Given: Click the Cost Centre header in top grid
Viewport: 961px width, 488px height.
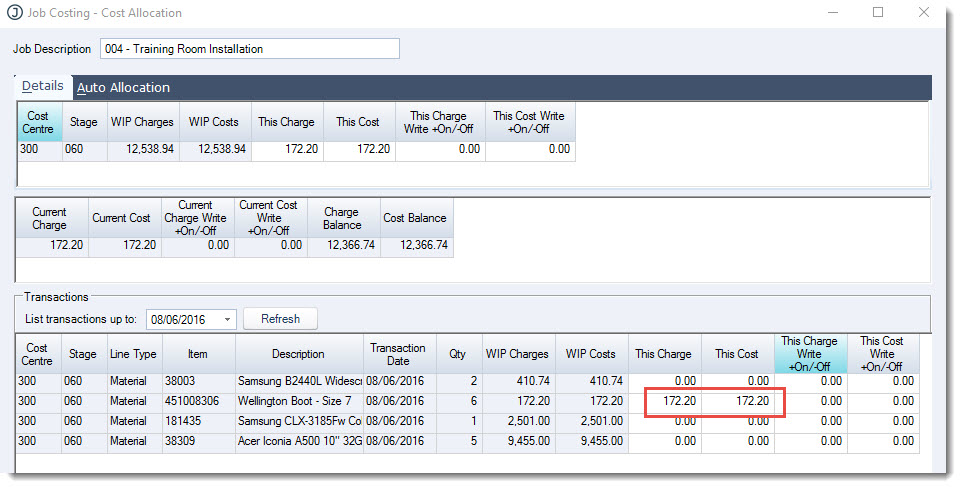Looking at the screenshot, I should 40,122.
